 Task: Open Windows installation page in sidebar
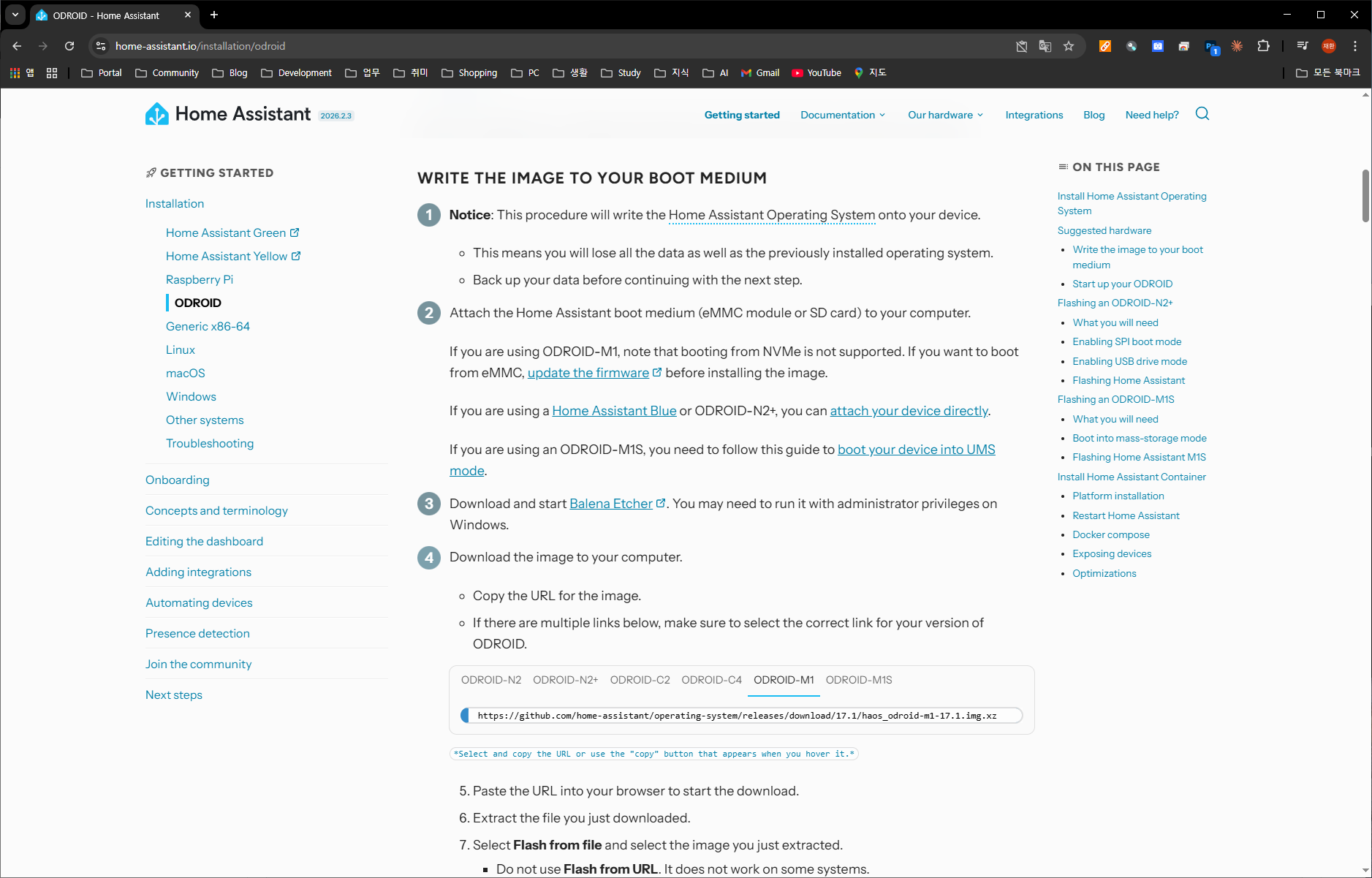(x=191, y=396)
